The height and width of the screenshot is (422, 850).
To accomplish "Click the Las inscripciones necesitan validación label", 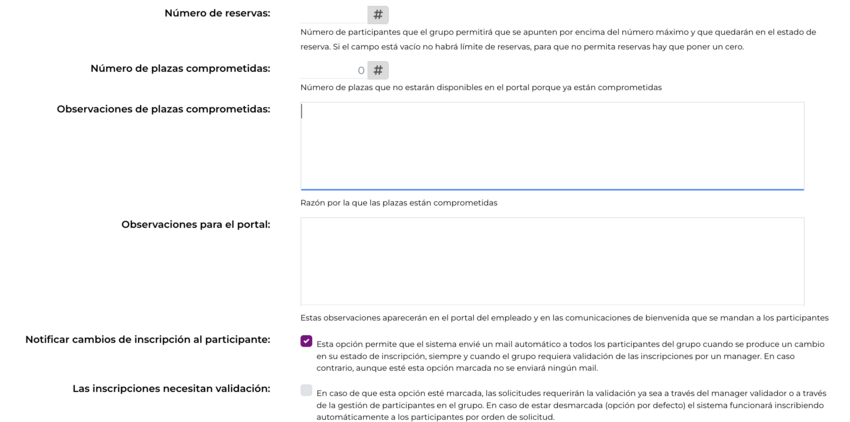I will (x=171, y=388).
